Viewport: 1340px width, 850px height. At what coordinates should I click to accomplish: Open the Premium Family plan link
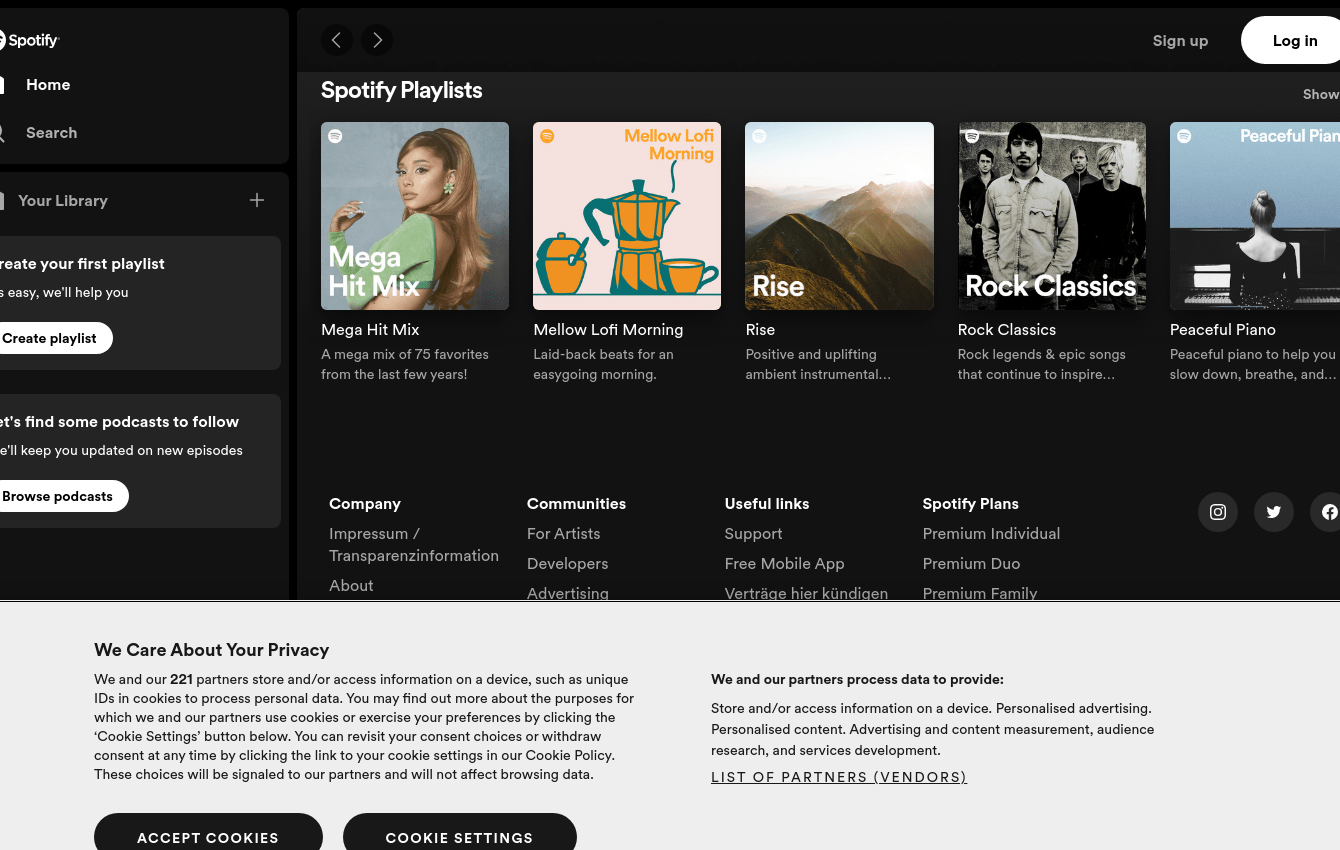pos(980,592)
